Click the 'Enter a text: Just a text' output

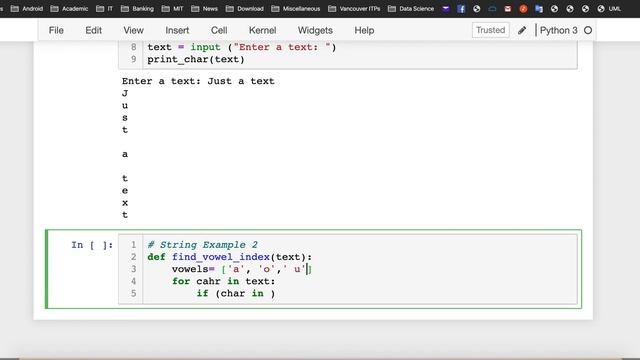click(198, 81)
